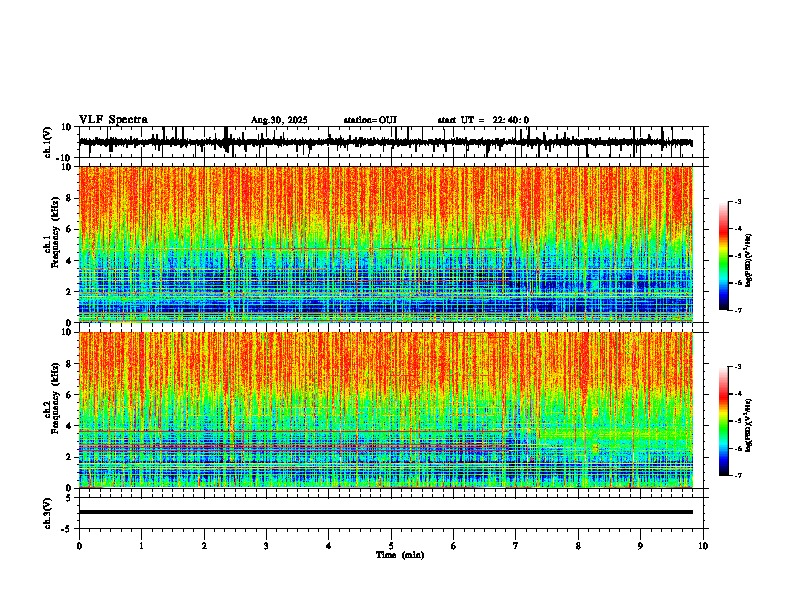The image size is (792, 612).
Task: Click the "2" tick on Time axis
Action: tap(204, 546)
